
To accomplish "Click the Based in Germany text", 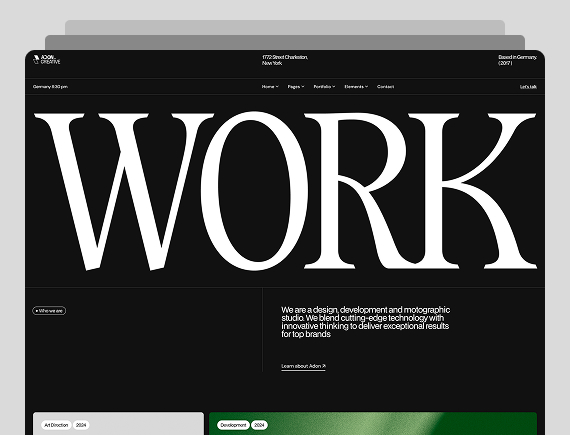I will point(517,60).
